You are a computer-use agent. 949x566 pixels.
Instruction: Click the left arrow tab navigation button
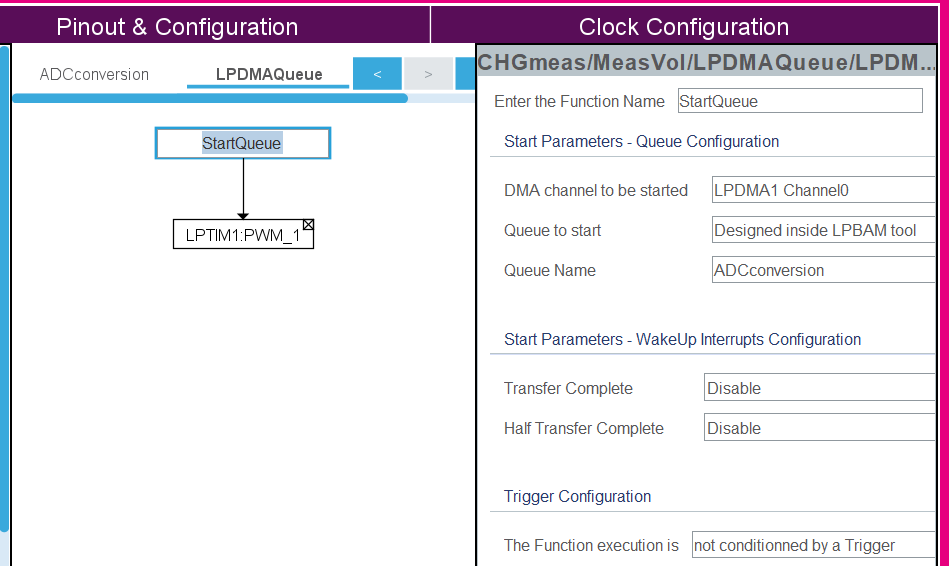pos(377,74)
